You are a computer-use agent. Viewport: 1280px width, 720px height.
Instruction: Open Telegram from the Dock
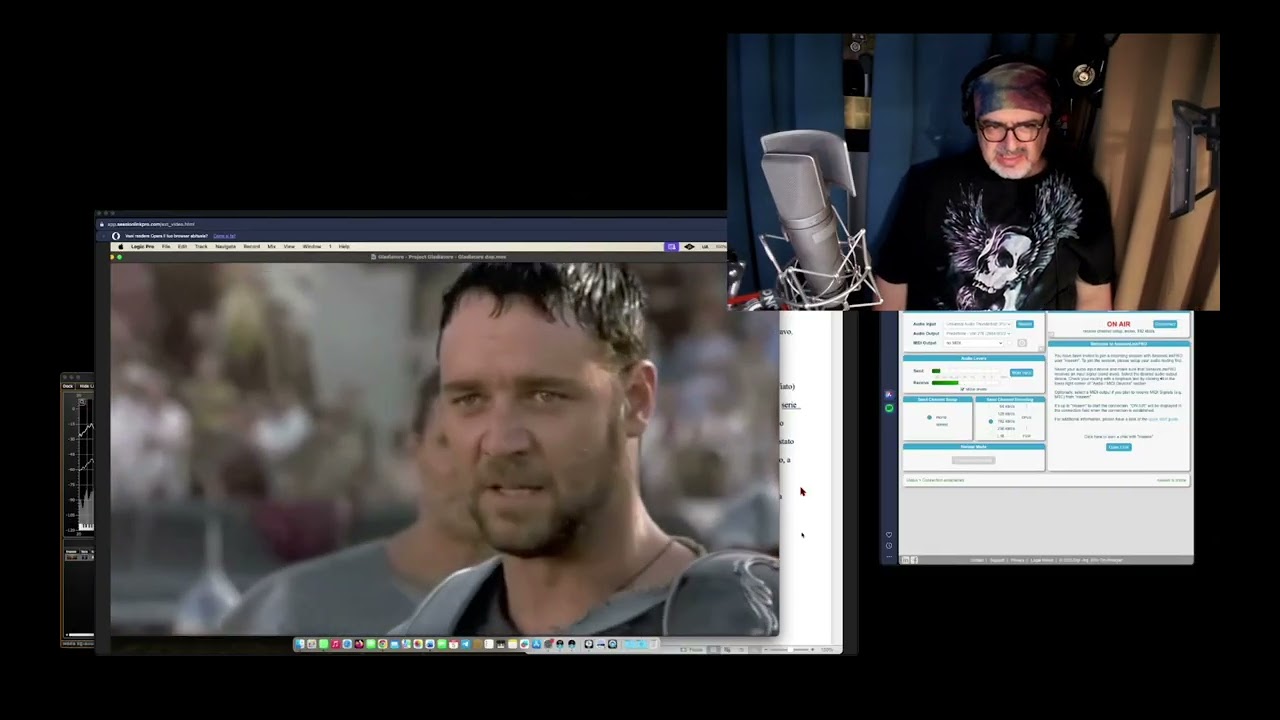[465, 644]
